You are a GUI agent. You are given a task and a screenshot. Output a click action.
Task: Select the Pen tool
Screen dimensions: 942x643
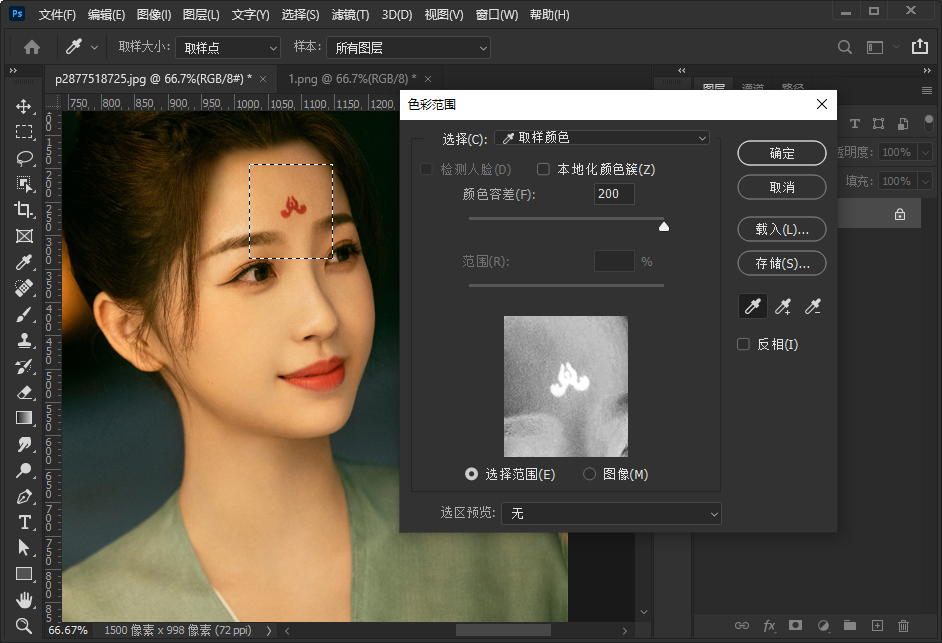point(23,496)
